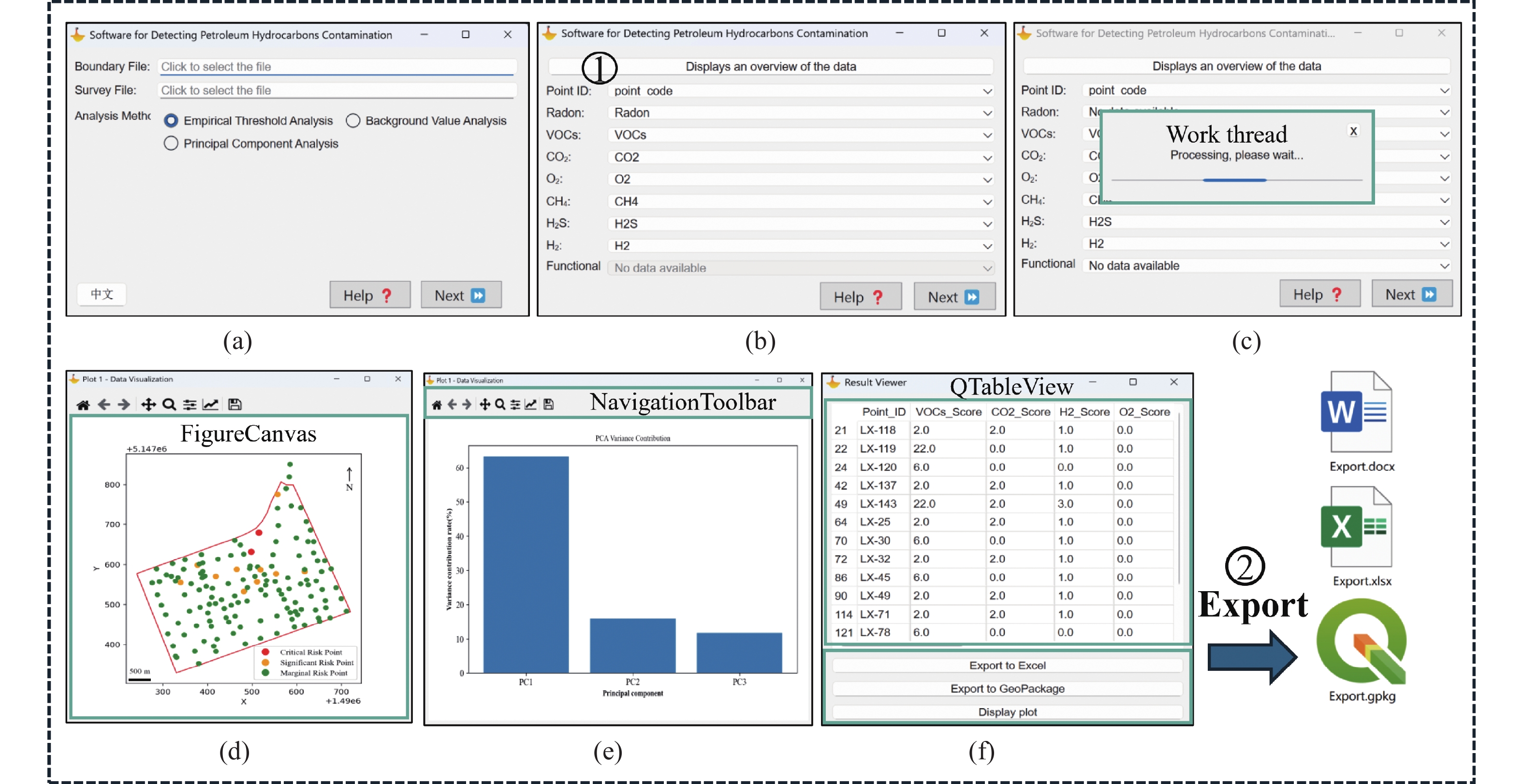Click the CO2_Score column header
This screenshot has width=1523, height=784.
click(1021, 412)
